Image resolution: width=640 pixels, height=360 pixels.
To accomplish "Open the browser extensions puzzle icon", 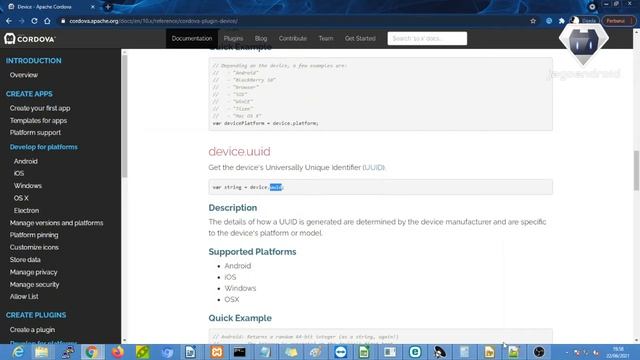I will (x=562, y=21).
